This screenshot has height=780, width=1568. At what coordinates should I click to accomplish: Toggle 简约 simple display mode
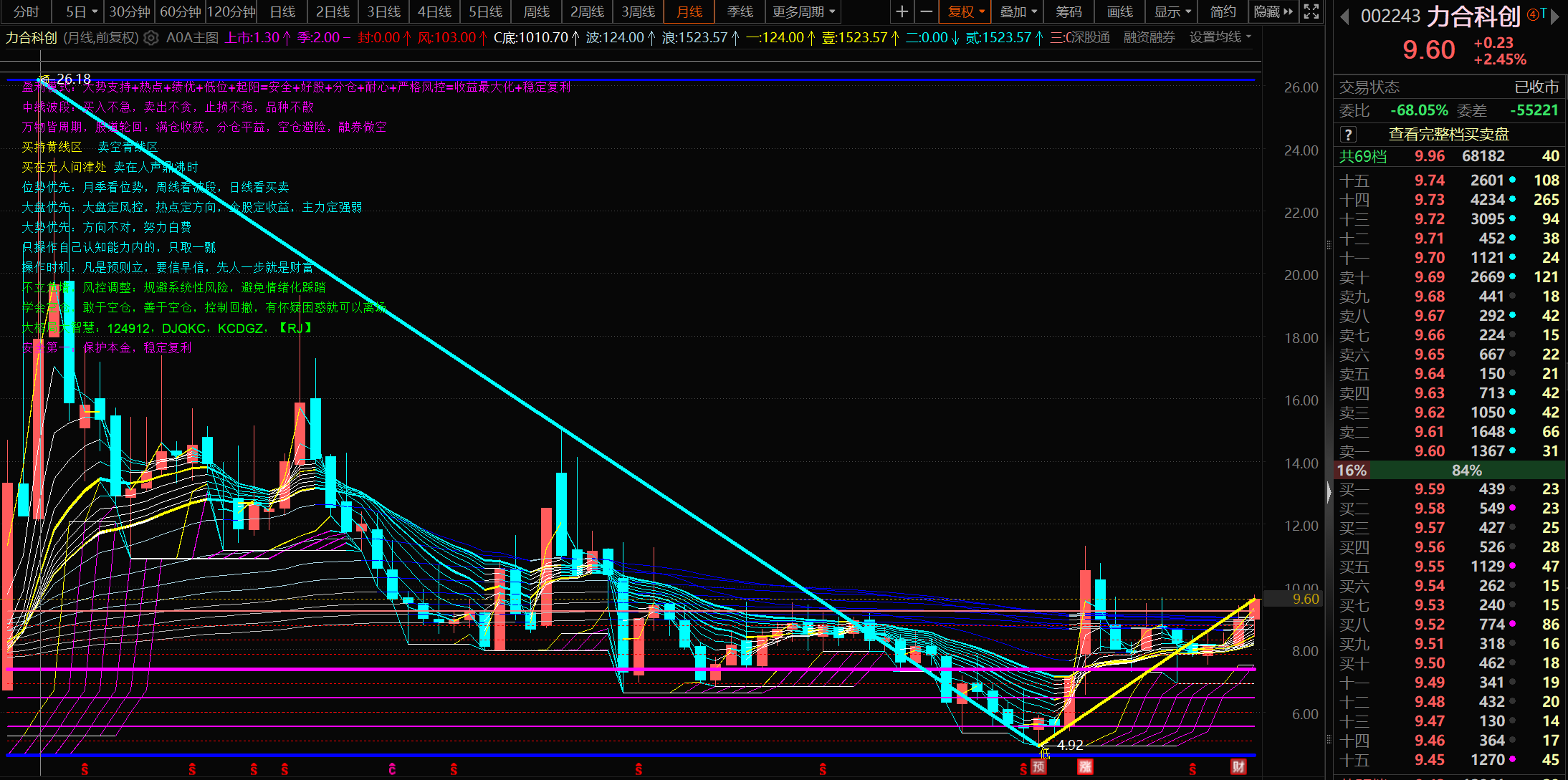1223,11
